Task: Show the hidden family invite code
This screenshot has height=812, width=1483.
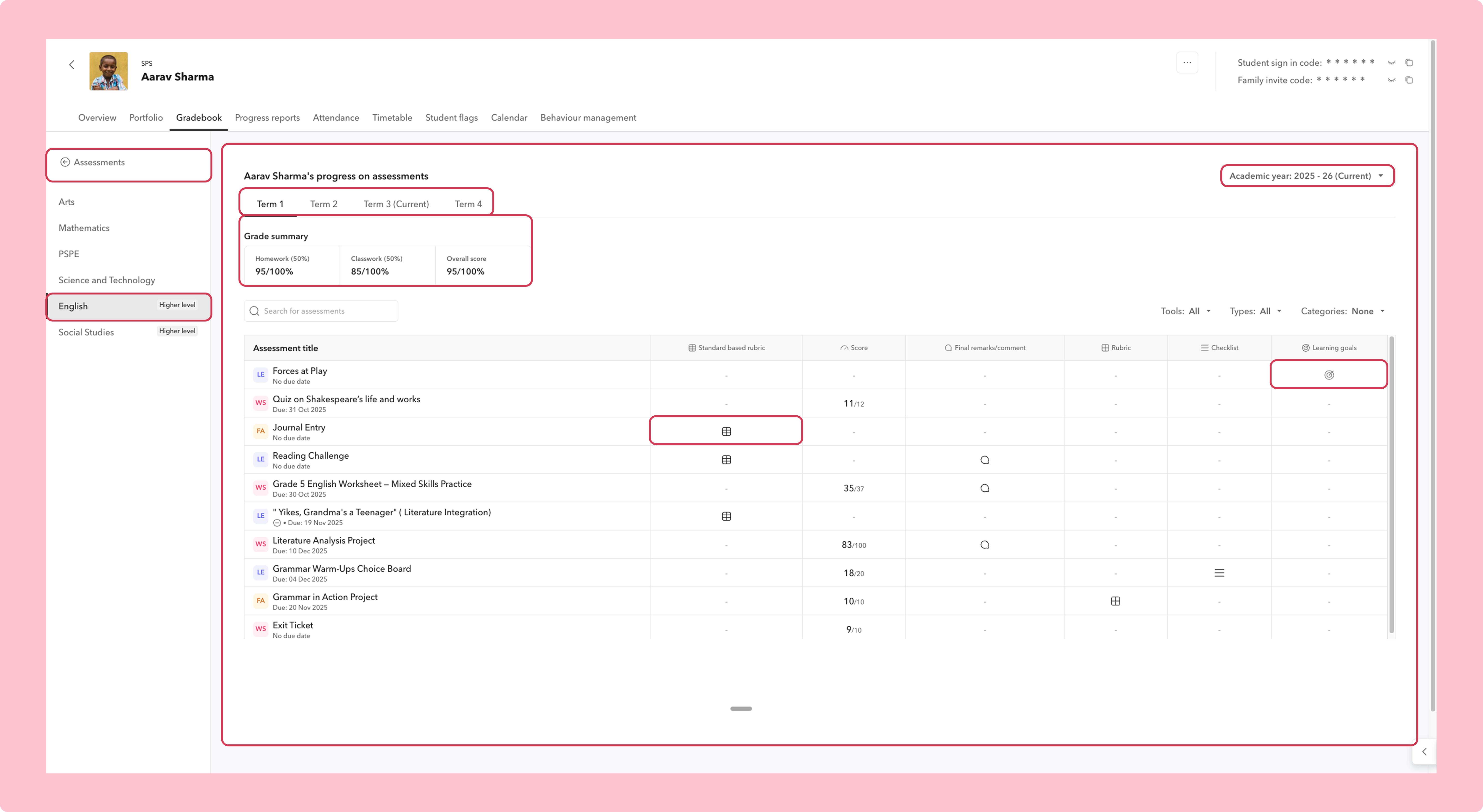Action: click(x=1392, y=80)
